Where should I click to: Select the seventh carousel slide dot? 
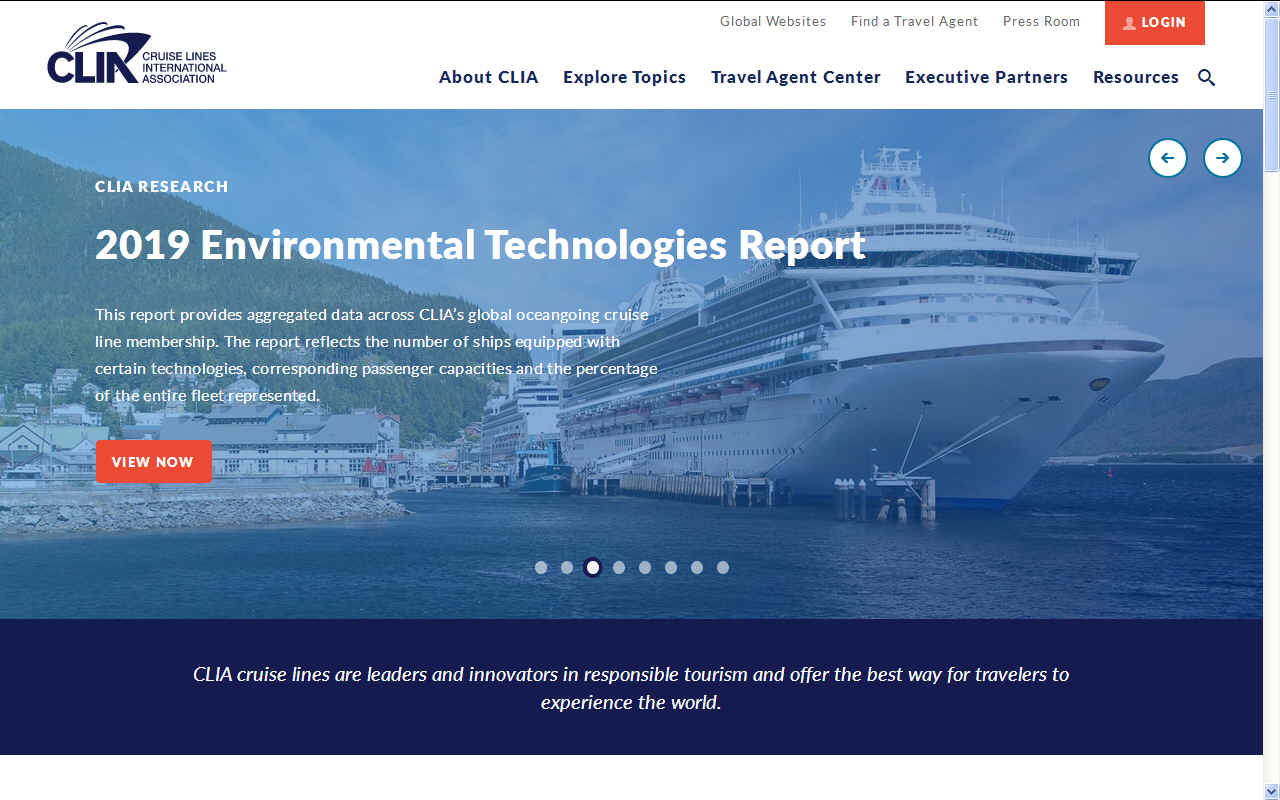697,567
